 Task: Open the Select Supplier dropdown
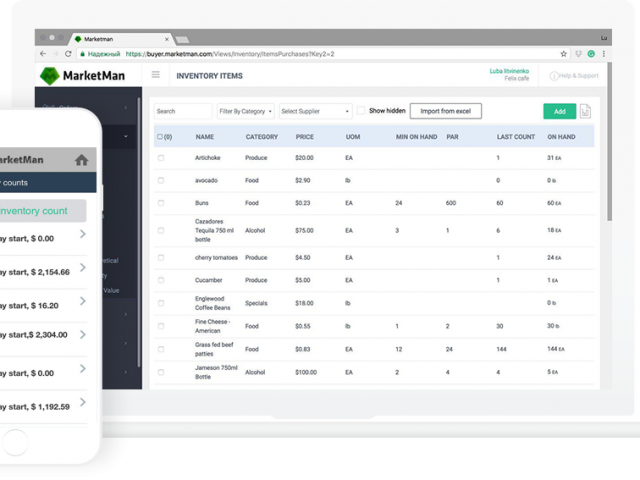tap(316, 111)
